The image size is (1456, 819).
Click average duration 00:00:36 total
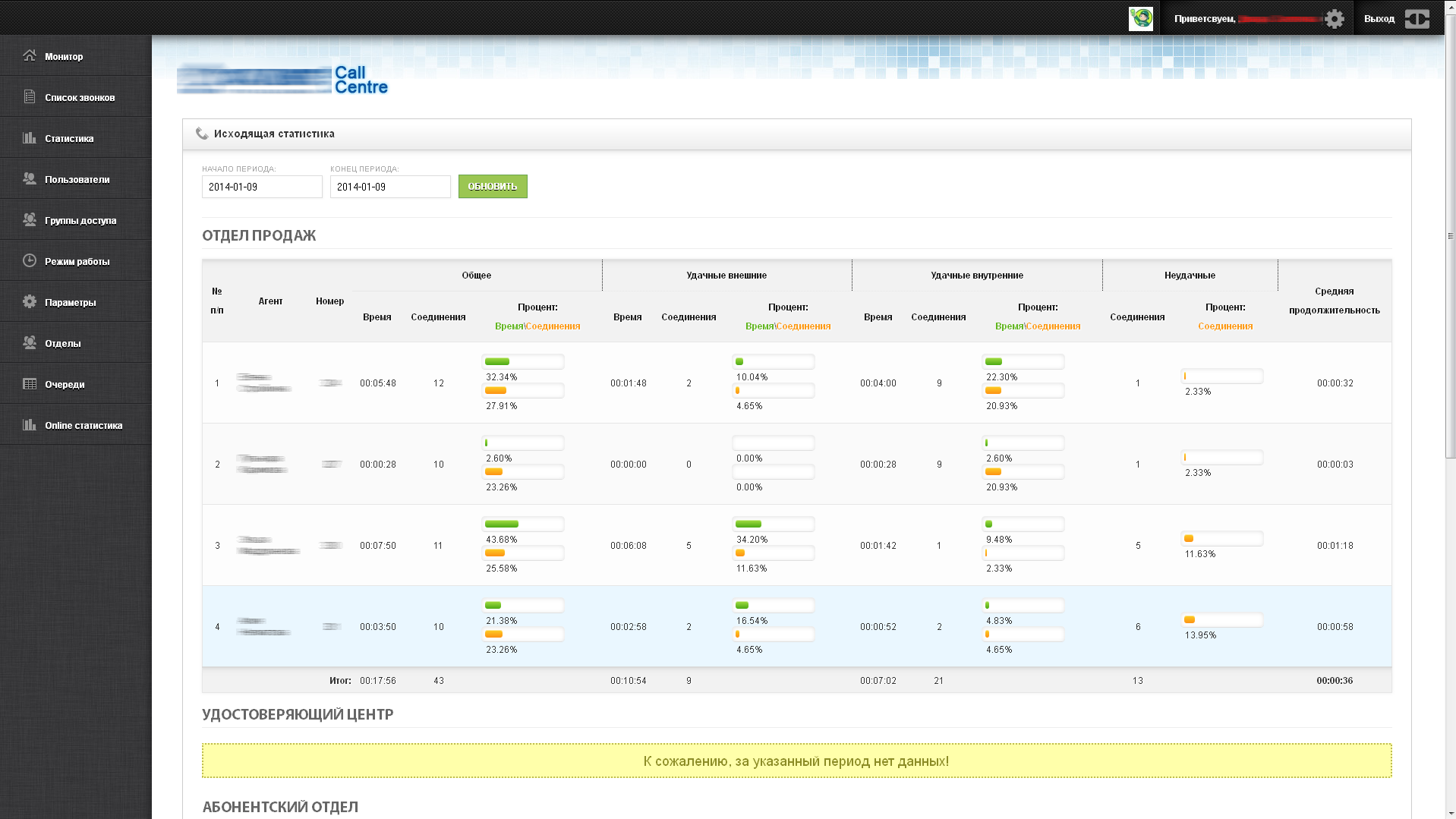click(x=1335, y=681)
